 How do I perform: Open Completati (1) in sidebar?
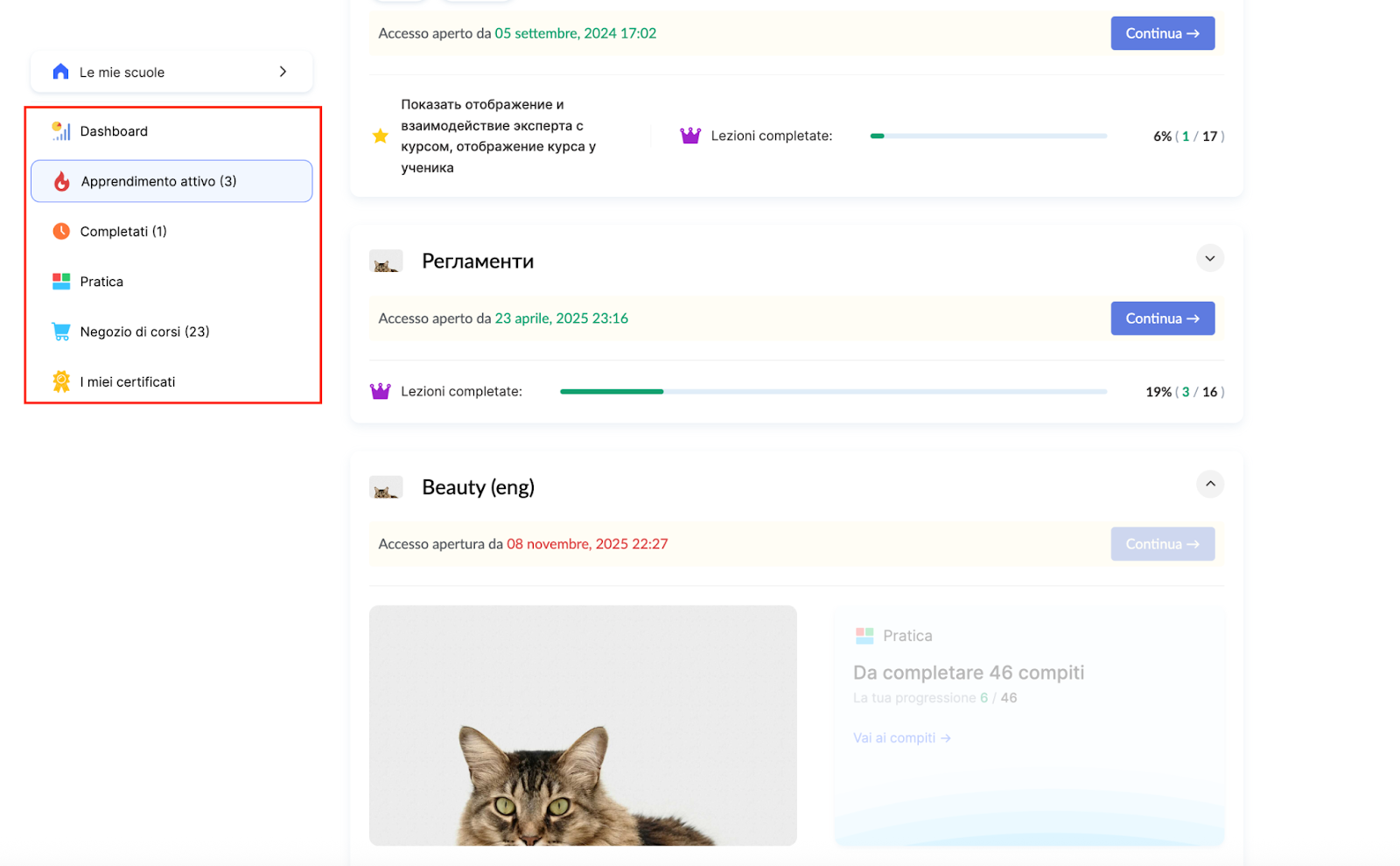[x=123, y=232]
